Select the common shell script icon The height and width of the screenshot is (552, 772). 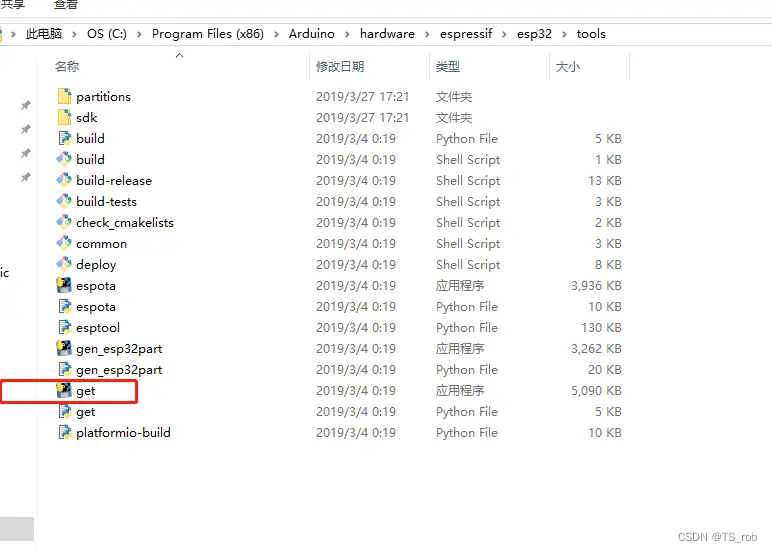64,243
